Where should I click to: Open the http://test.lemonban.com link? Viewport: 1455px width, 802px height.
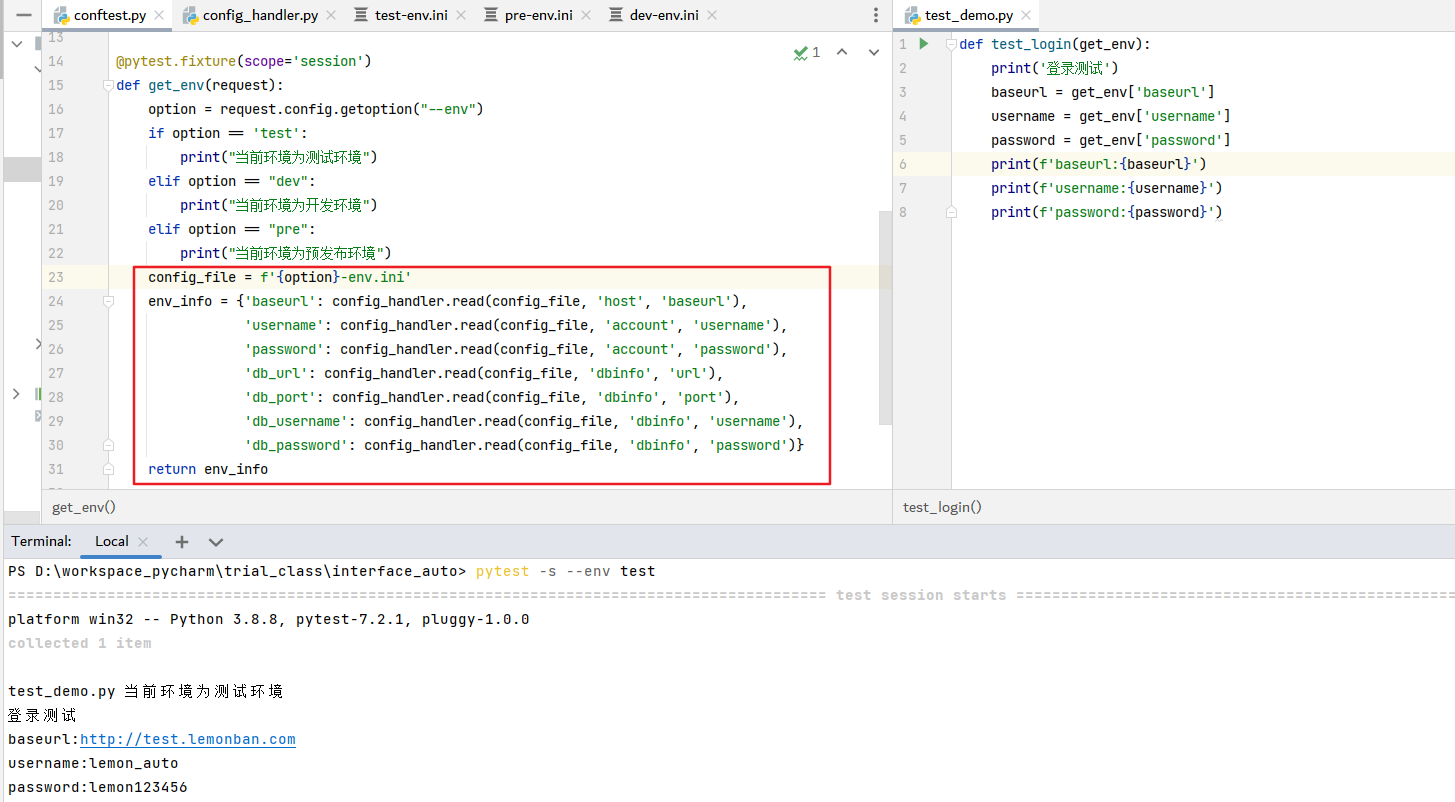click(188, 739)
